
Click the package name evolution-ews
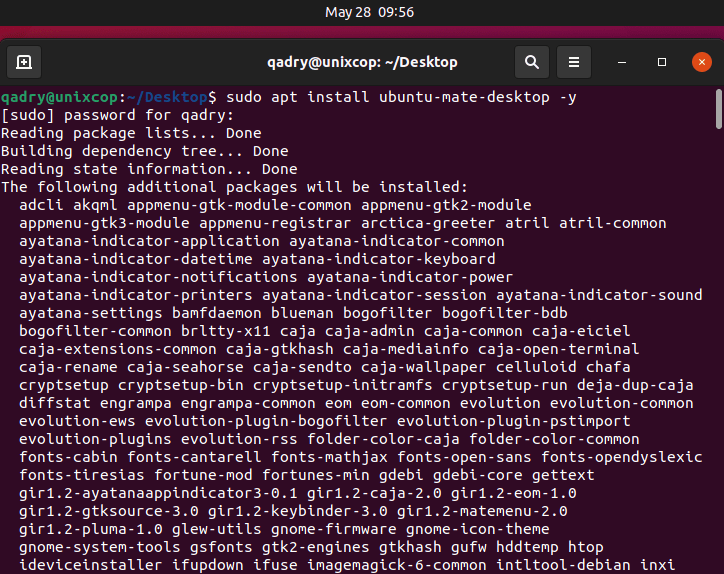click(77, 422)
